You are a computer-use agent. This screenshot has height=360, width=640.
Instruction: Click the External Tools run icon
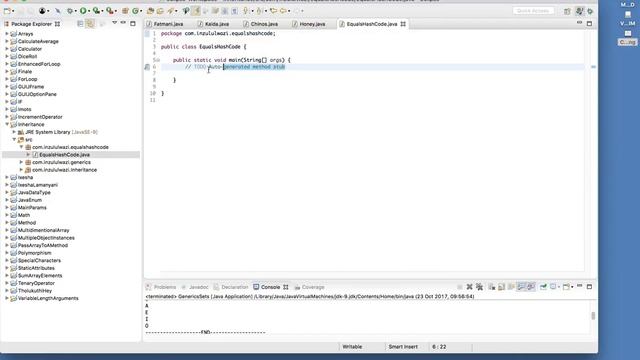click(x=109, y=11)
